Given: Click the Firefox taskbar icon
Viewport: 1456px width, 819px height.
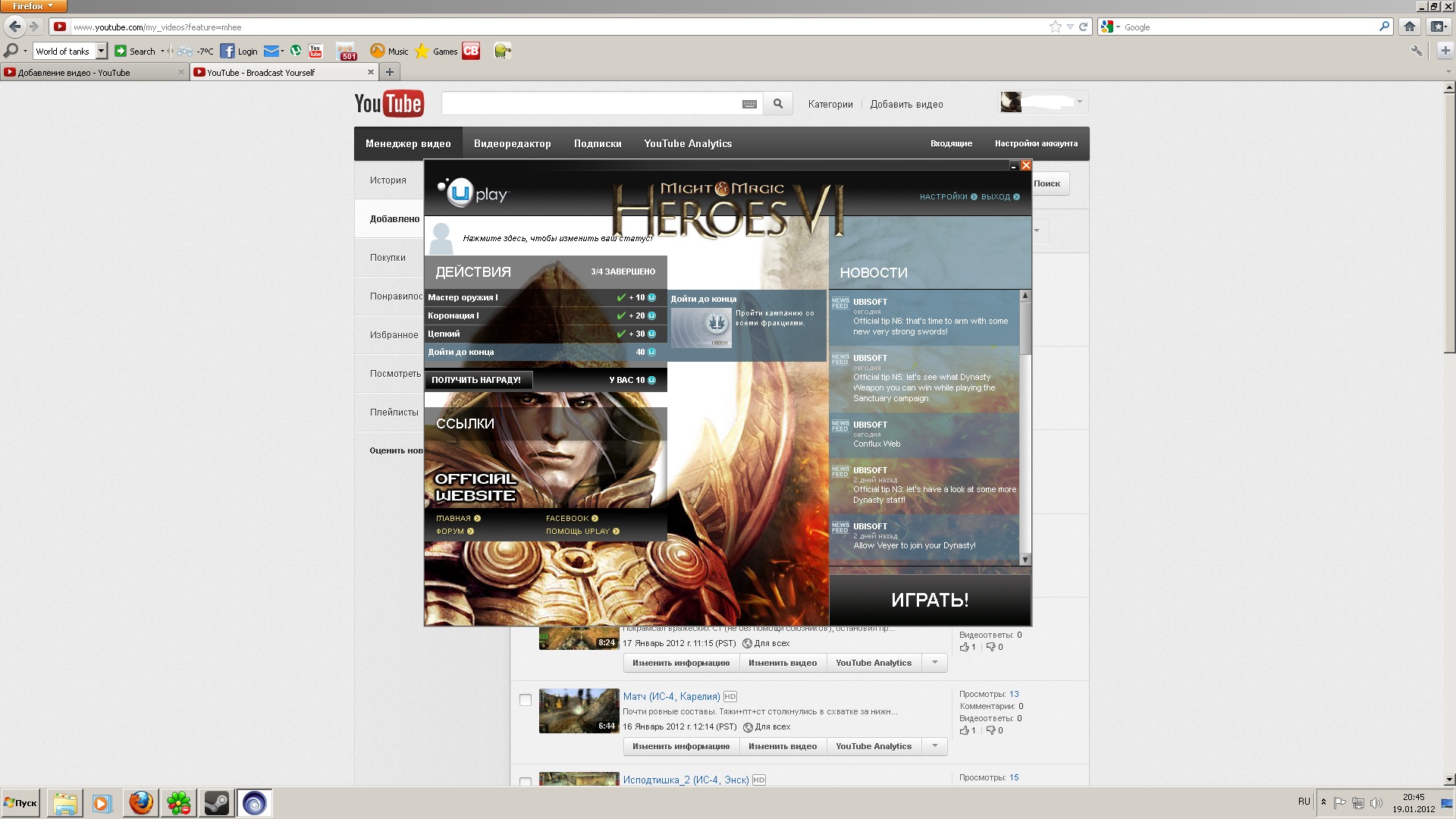Looking at the screenshot, I should (x=141, y=802).
